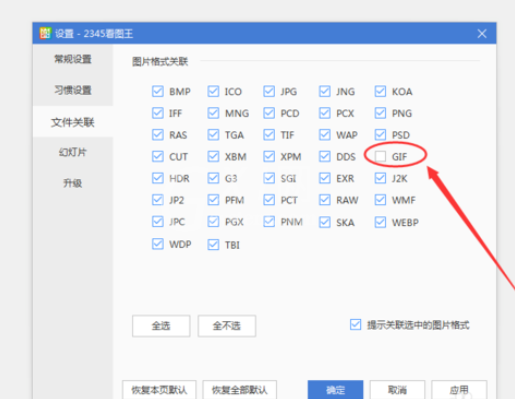This screenshot has width=515, height=399.
Task: Uncheck the PNM format
Action: (x=269, y=222)
